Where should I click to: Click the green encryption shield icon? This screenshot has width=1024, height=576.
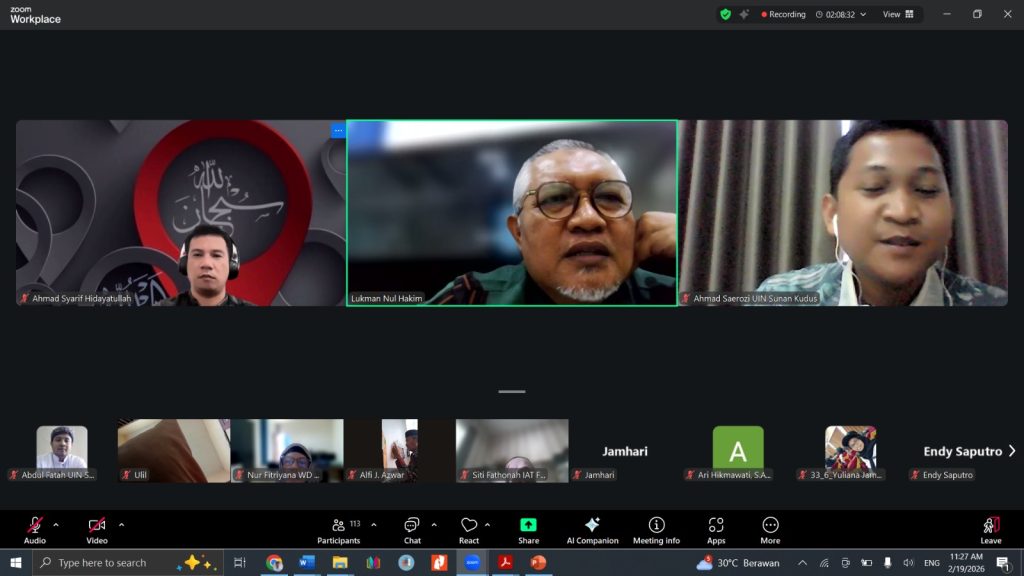pos(725,14)
